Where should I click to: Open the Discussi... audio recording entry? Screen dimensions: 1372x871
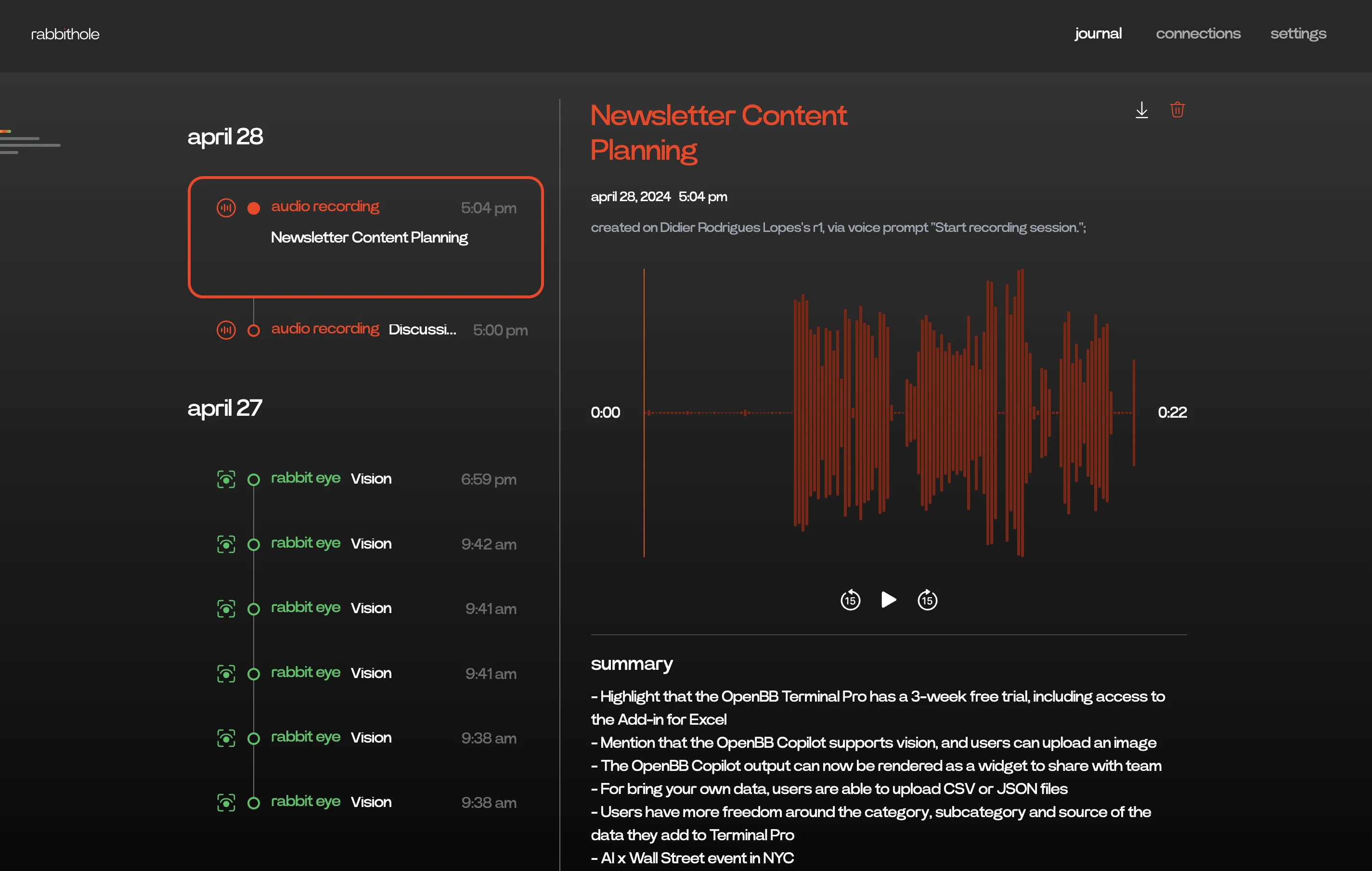click(x=422, y=329)
